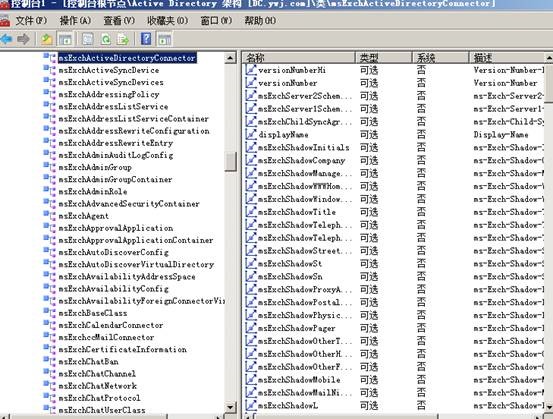Click the msExchShadowSt attribute icon

(251, 263)
